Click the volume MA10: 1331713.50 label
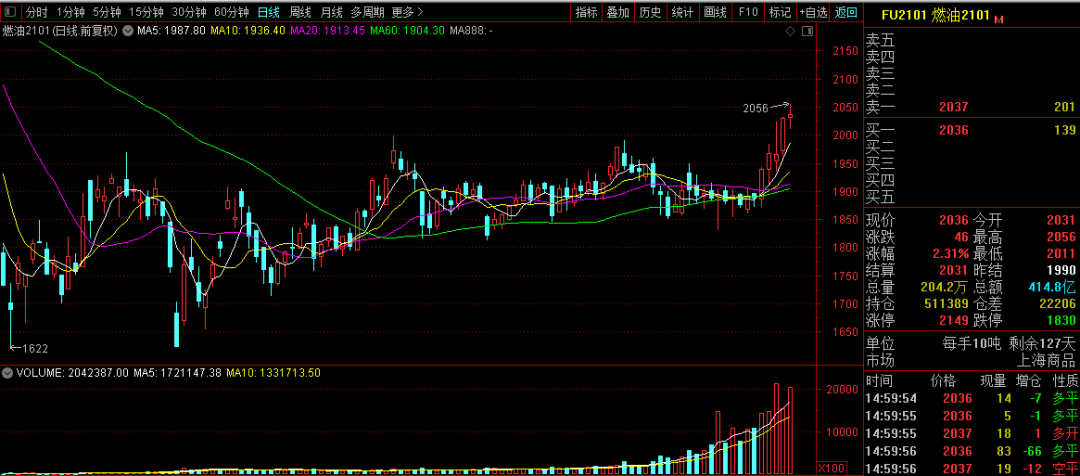This screenshot has height=476, width=1080. point(273,373)
